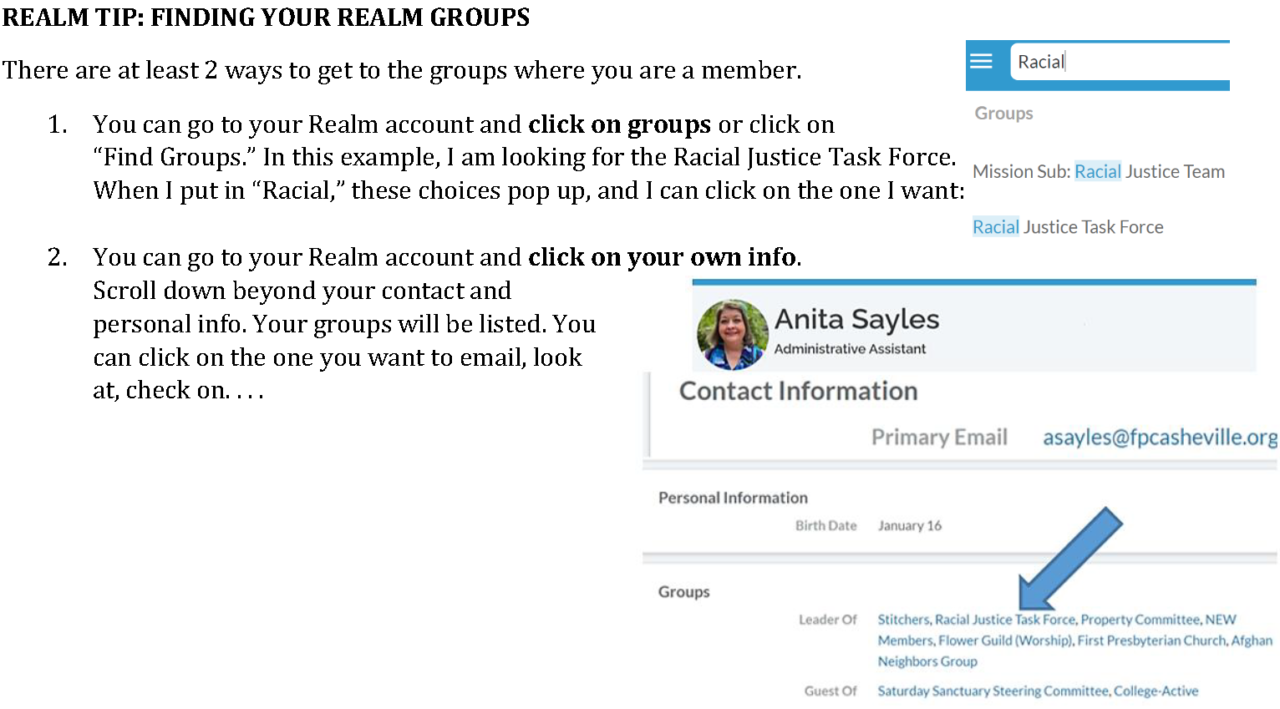Click the "Contact Information" heading
This screenshot has width=1280, height=709.
pyautogui.click(x=798, y=391)
